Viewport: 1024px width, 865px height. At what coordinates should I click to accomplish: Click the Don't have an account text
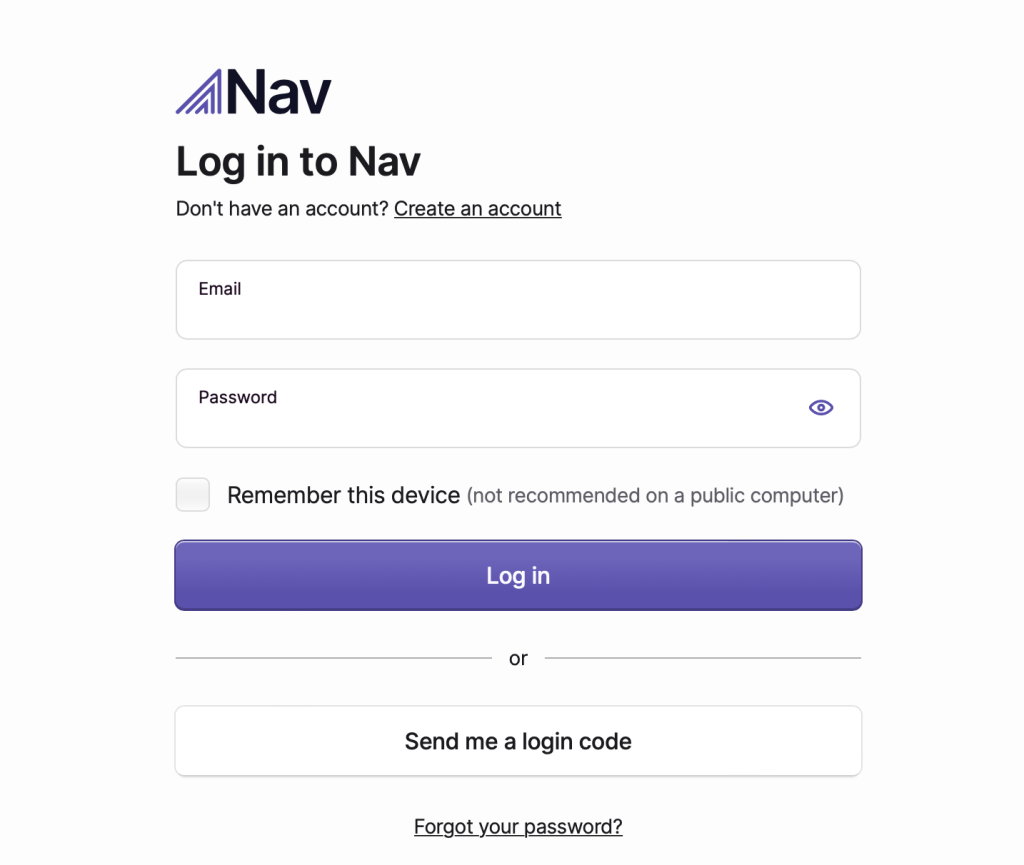coord(282,208)
